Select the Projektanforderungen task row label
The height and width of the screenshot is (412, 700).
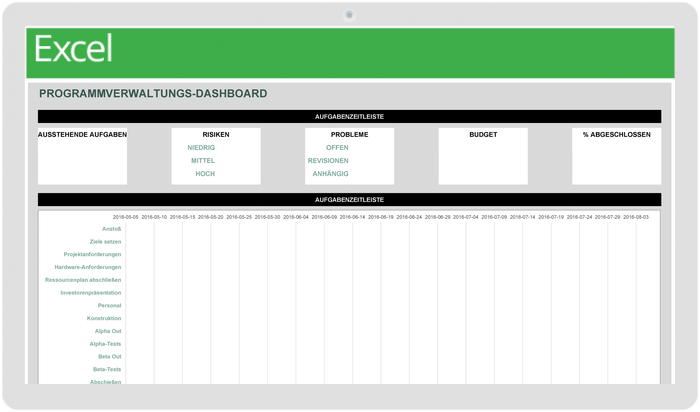(x=92, y=254)
